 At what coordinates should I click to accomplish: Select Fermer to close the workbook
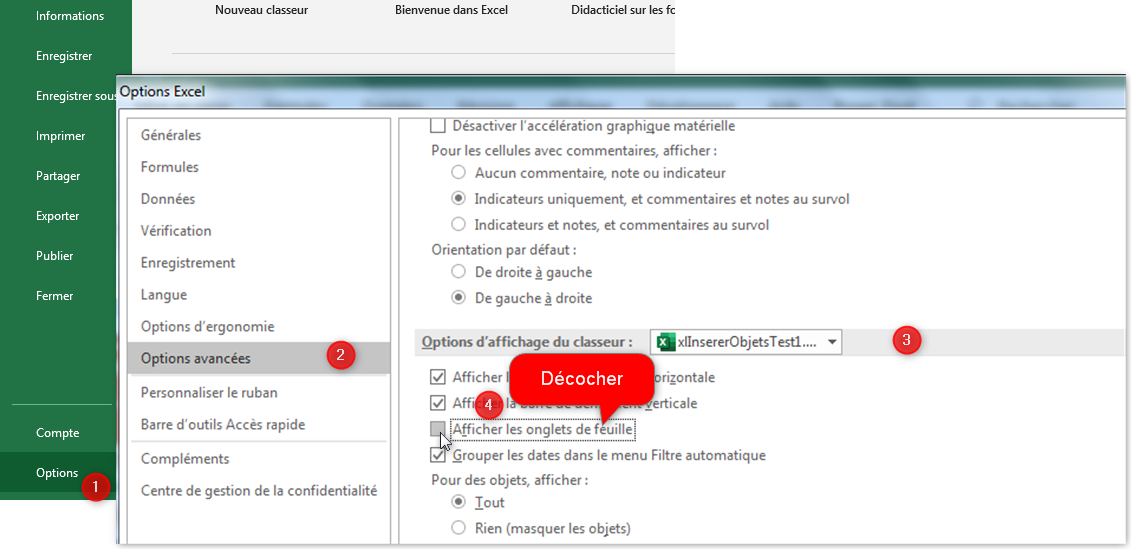click(55, 296)
